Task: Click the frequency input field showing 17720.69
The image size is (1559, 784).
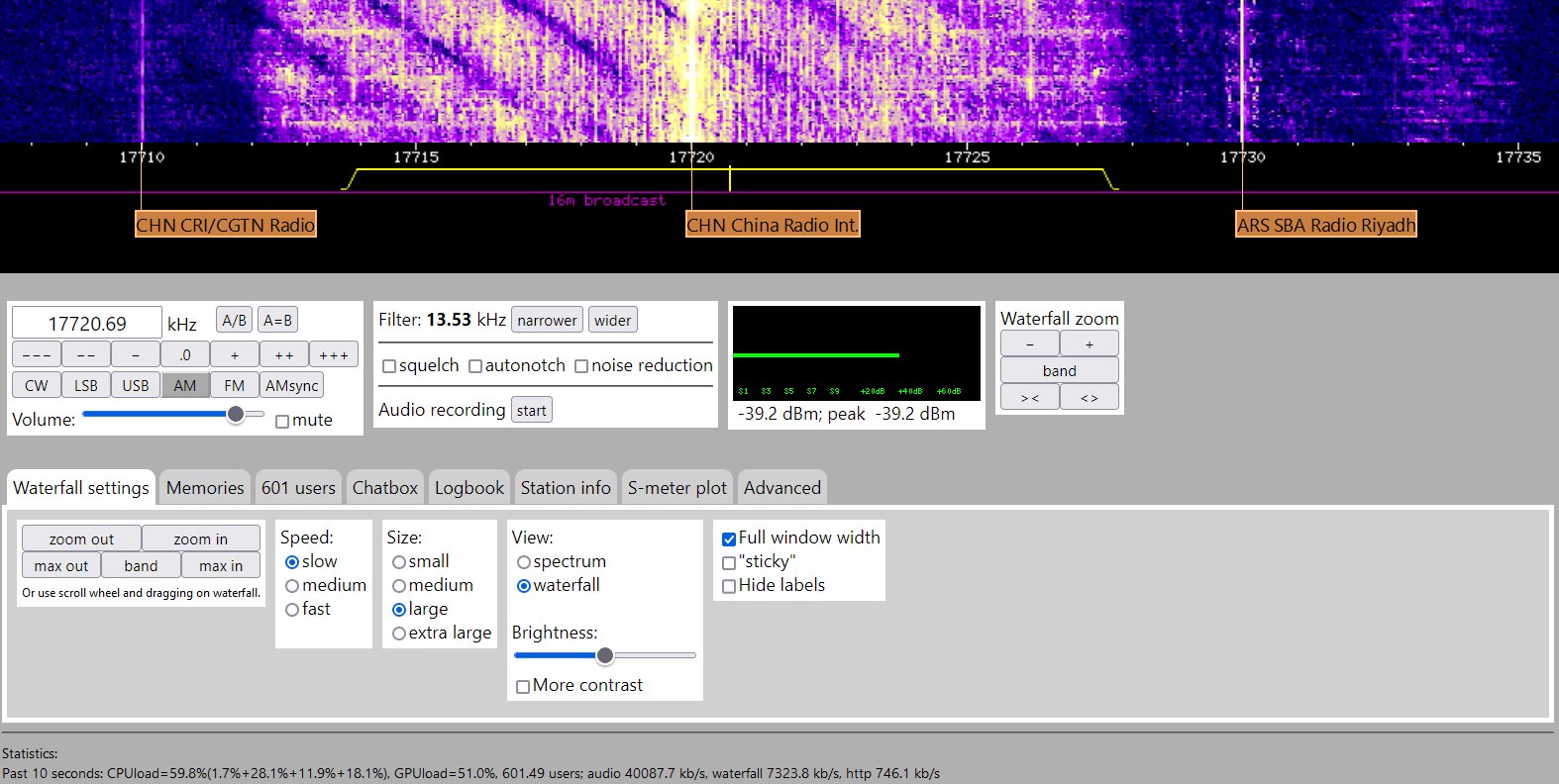Action: [x=86, y=323]
